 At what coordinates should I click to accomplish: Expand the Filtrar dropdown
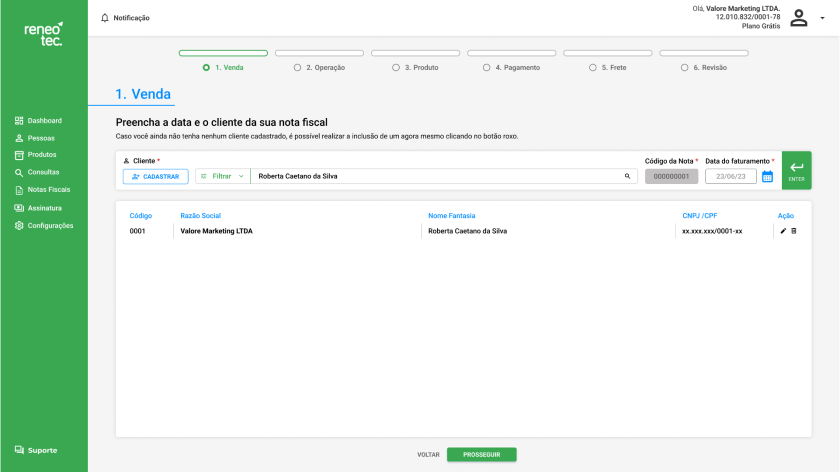pyautogui.click(x=222, y=176)
